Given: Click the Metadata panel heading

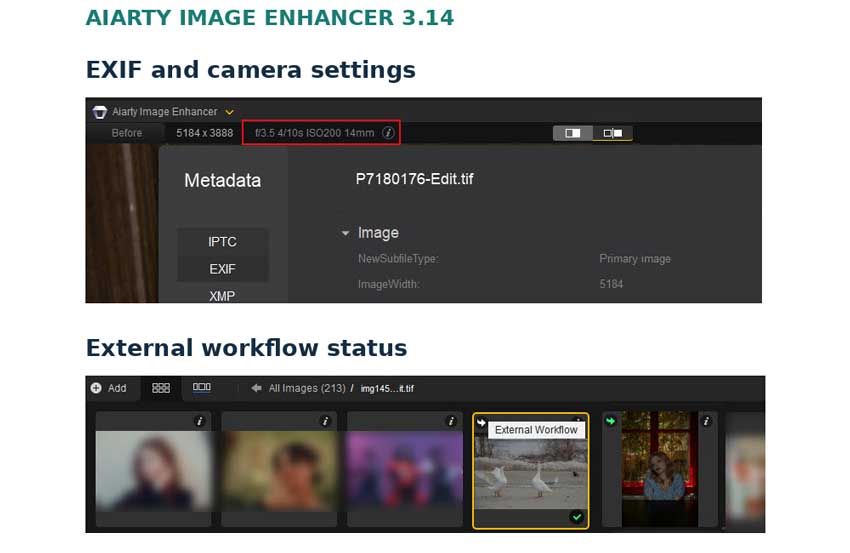Looking at the screenshot, I should click(x=222, y=180).
